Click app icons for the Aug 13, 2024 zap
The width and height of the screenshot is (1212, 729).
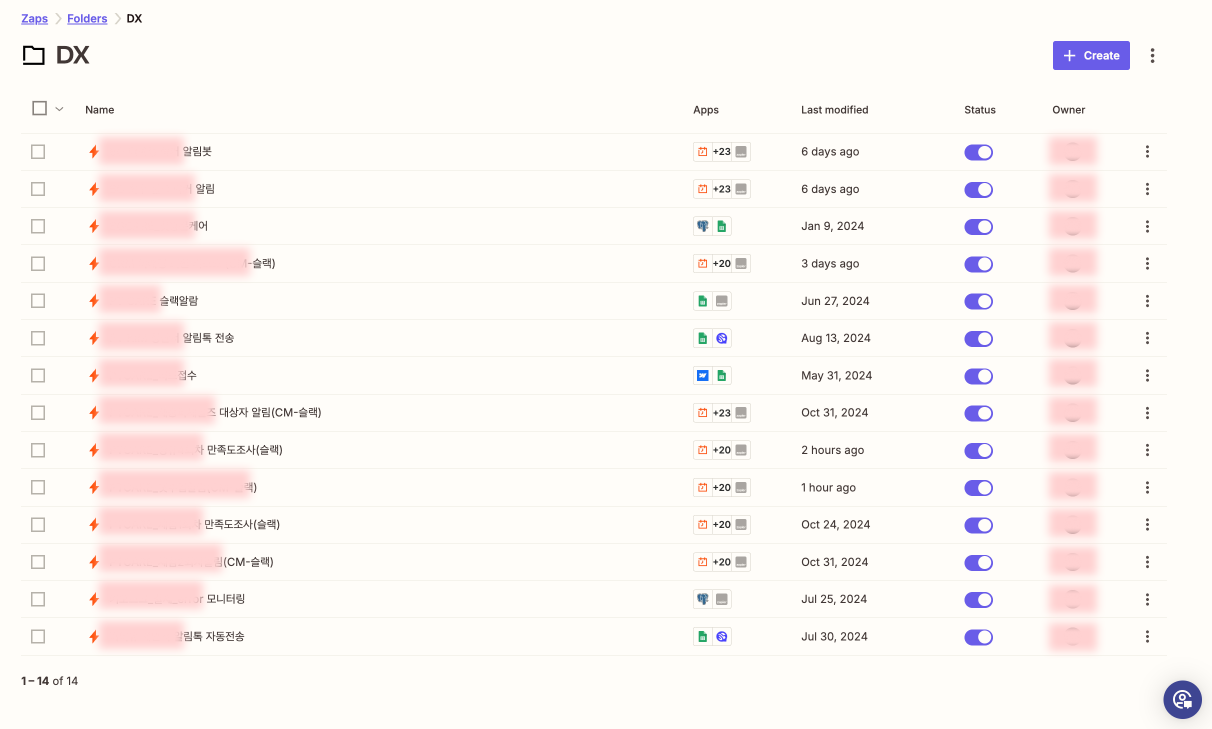point(712,338)
